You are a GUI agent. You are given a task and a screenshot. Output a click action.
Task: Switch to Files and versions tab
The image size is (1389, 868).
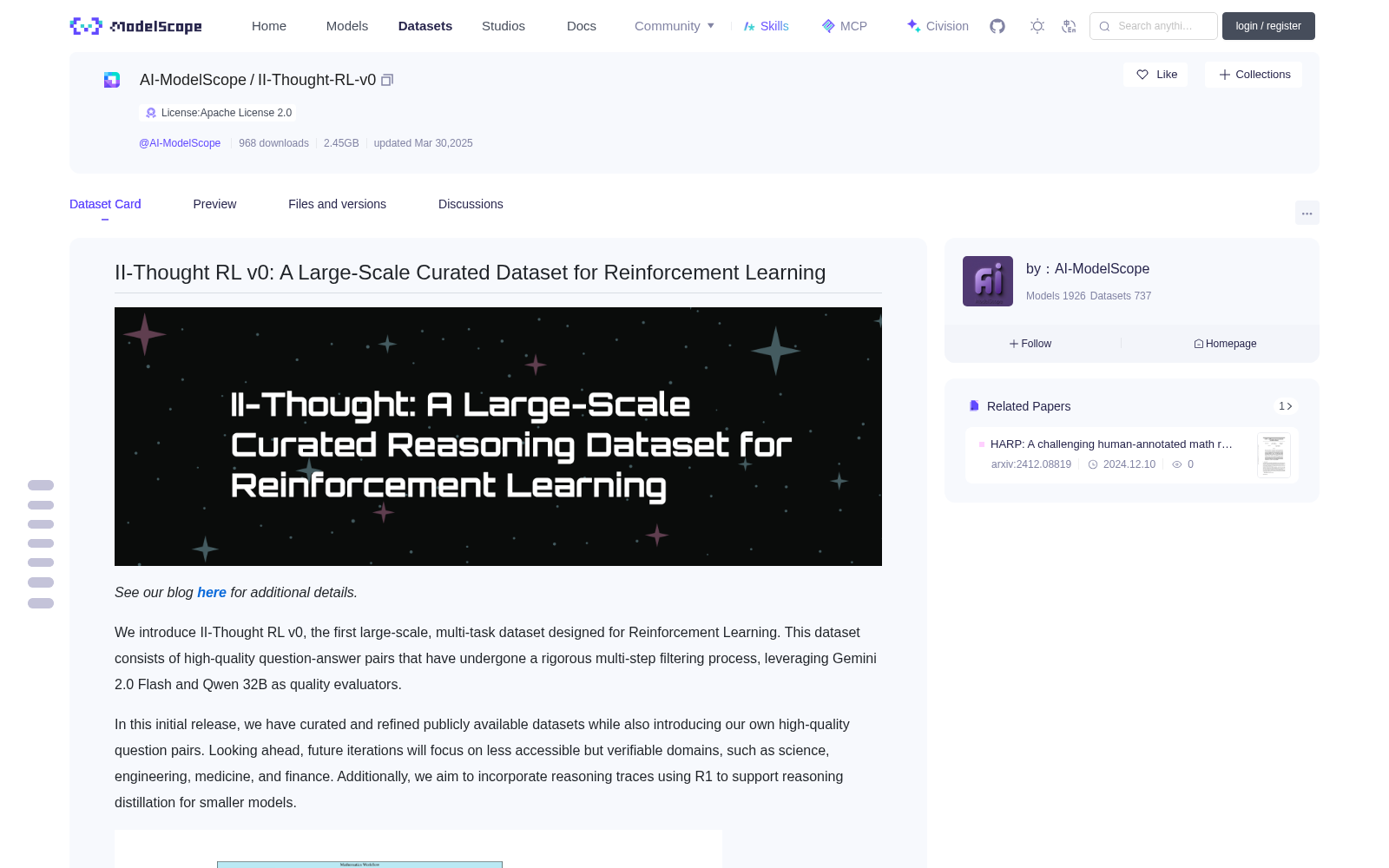pos(337,204)
